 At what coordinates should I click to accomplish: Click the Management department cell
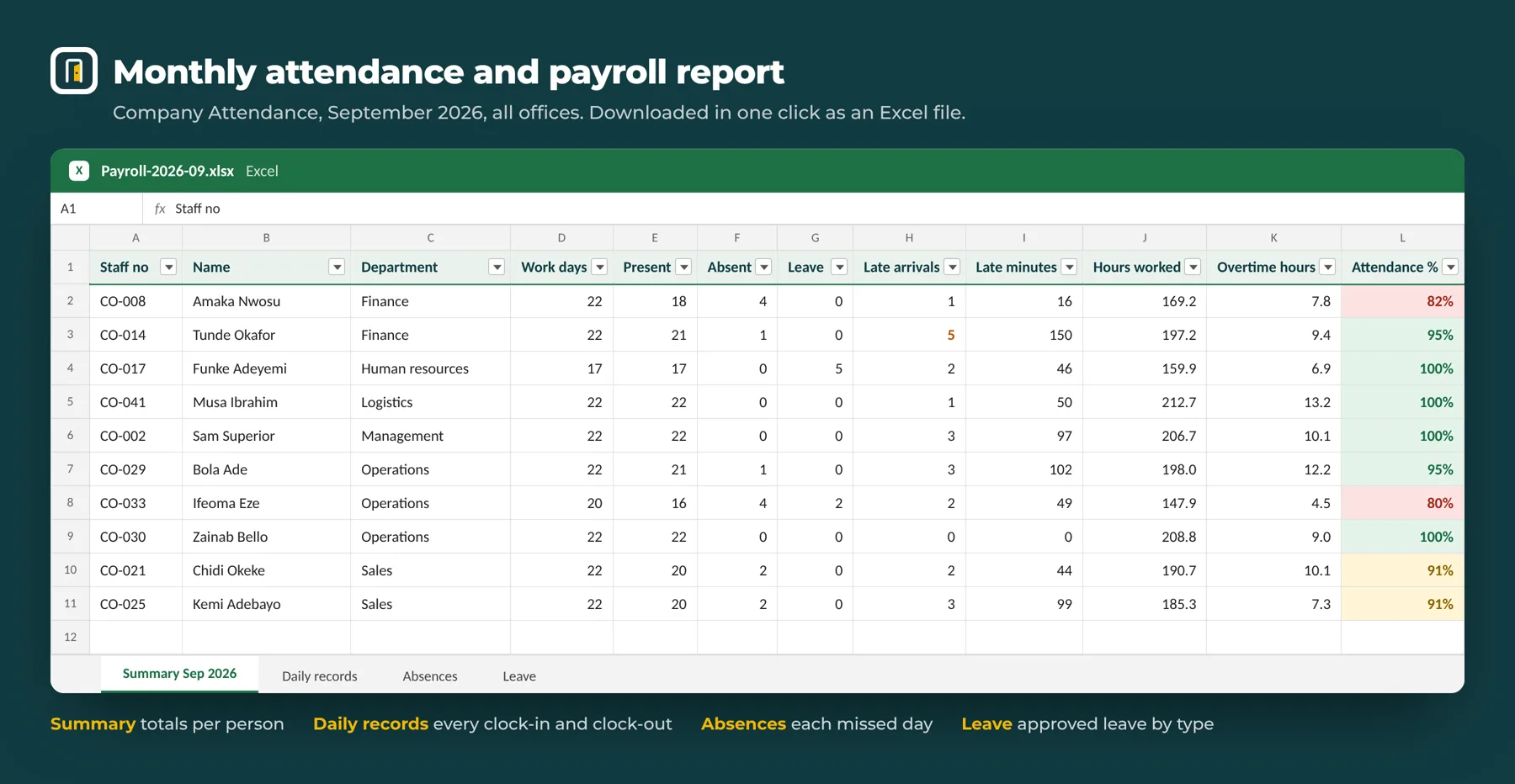pos(430,436)
